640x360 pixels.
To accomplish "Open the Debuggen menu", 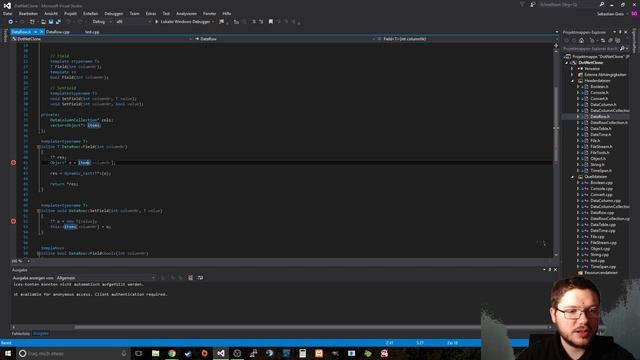I will (113, 13).
